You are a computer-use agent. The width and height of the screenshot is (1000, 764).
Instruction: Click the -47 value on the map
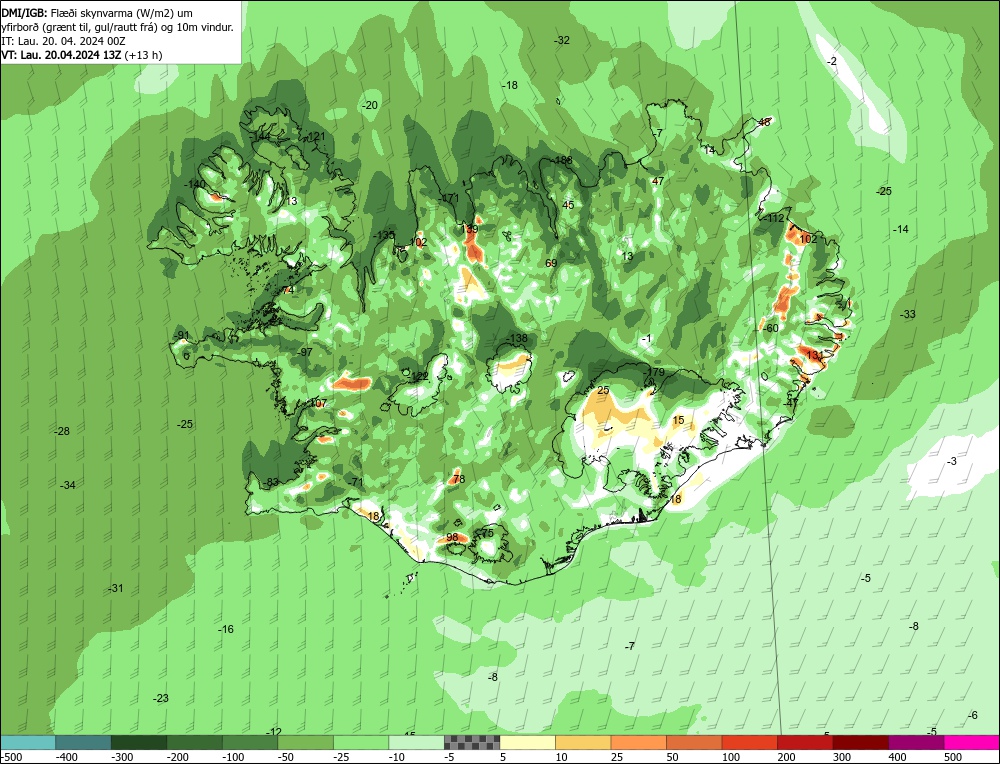point(790,403)
